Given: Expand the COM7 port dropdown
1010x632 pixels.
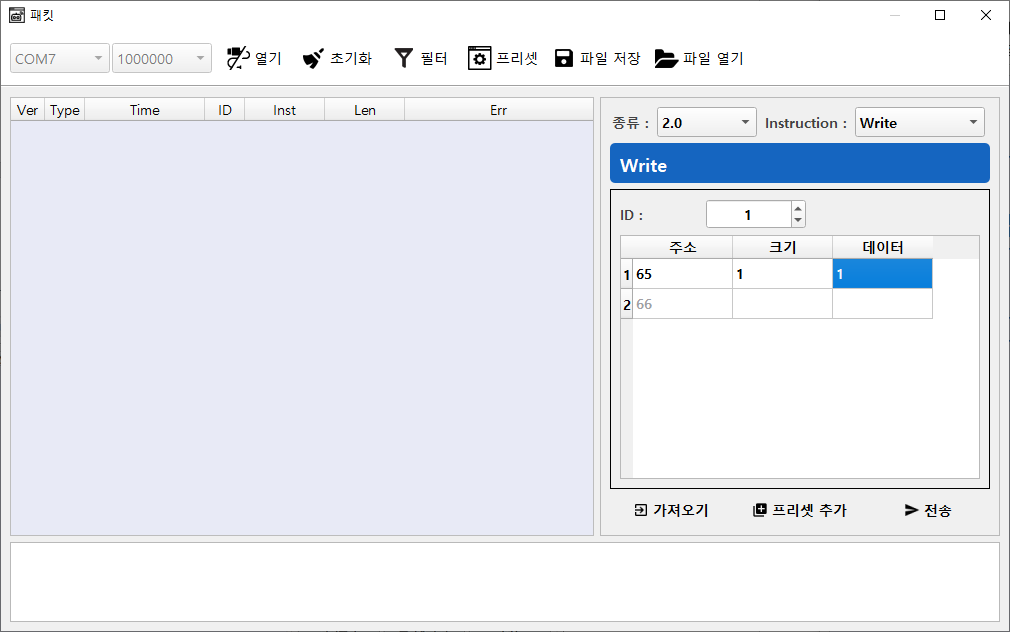Looking at the screenshot, I should click(60, 59).
